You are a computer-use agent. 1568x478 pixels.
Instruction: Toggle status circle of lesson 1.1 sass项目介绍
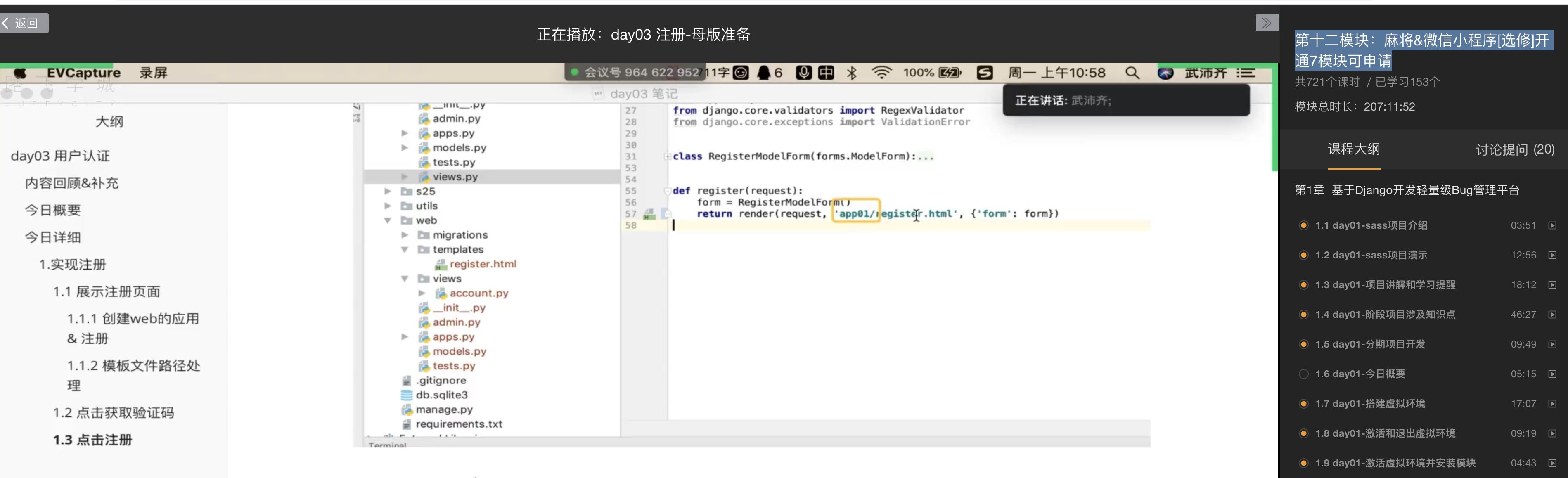pyautogui.click(x=1303, y=225)
